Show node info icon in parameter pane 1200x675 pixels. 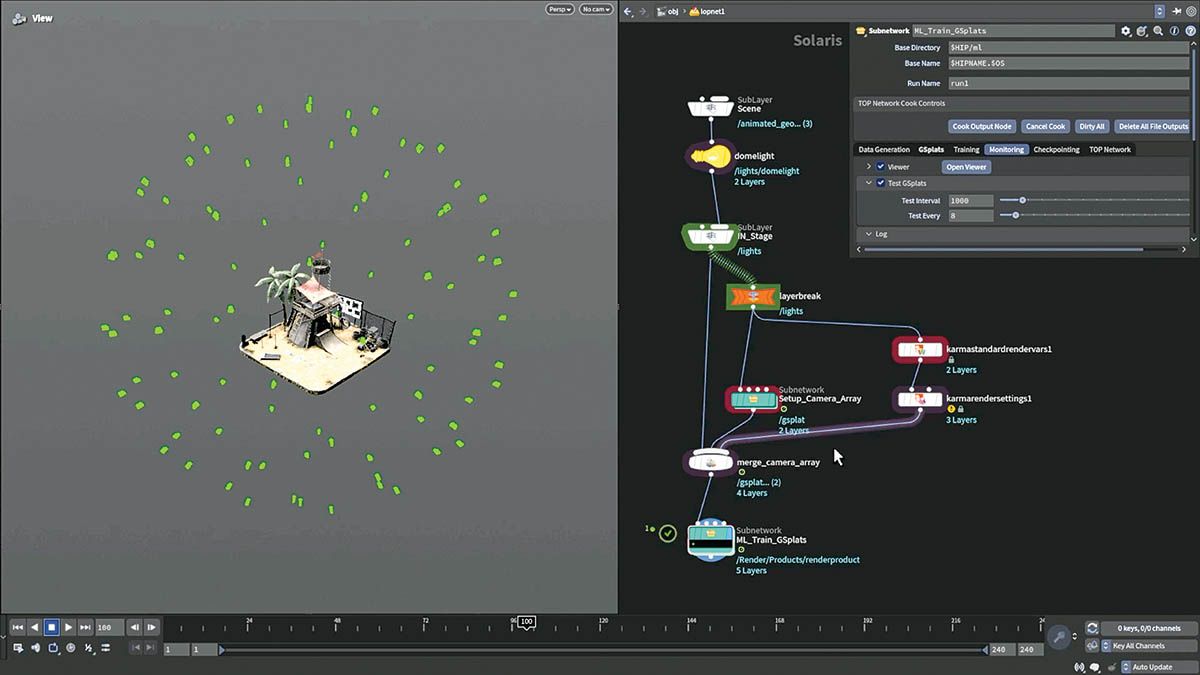point(1174,31)
